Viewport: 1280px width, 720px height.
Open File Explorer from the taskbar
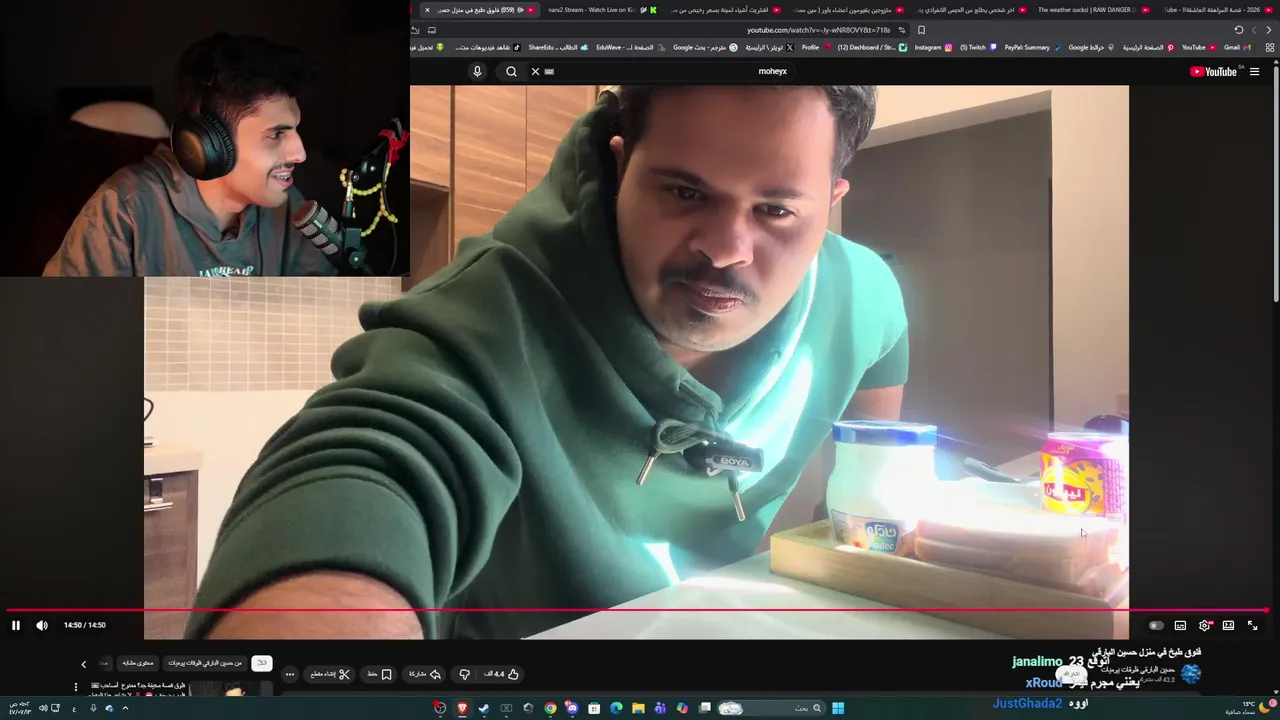tap(638, 708)
